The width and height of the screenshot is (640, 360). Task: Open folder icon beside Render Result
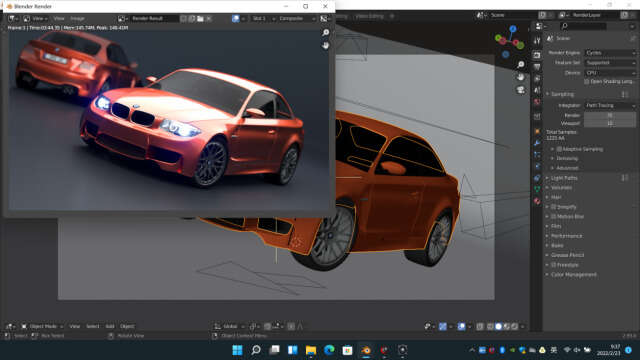tap(200, 18)
